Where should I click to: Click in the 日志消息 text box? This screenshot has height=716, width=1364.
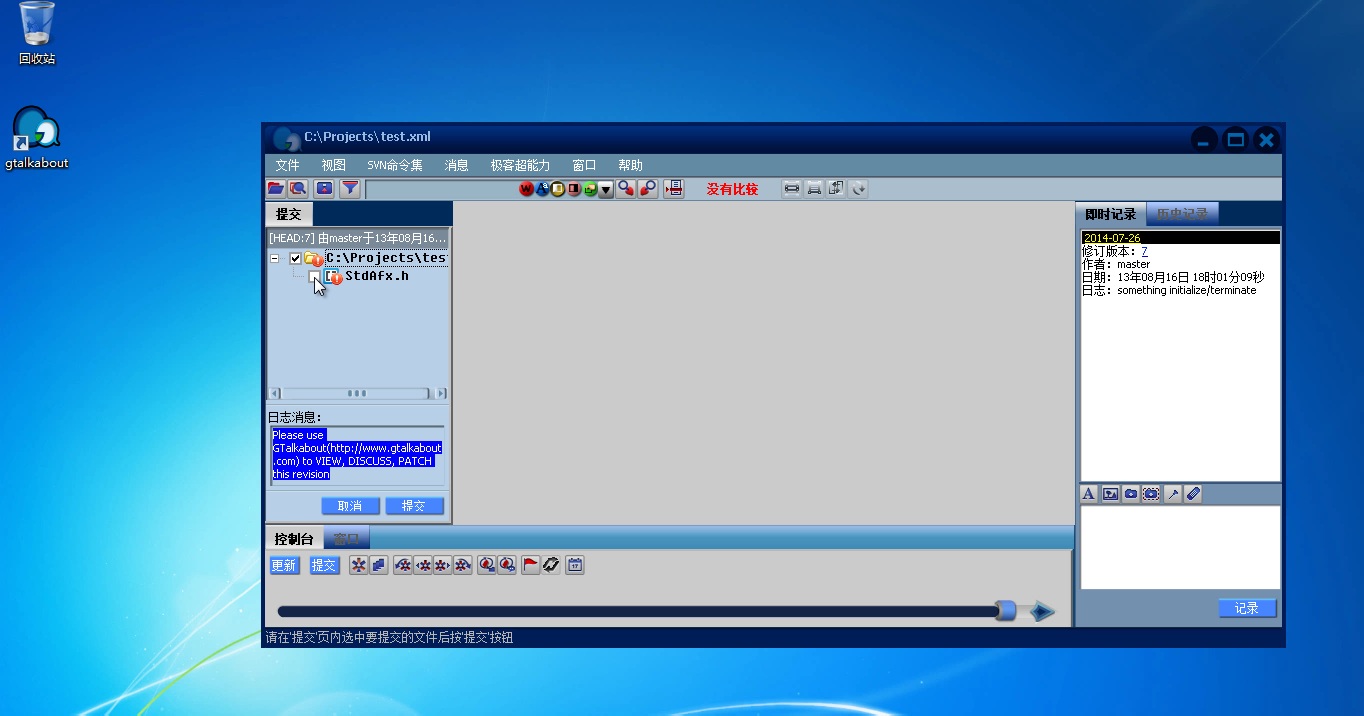(x=357, y=455)
